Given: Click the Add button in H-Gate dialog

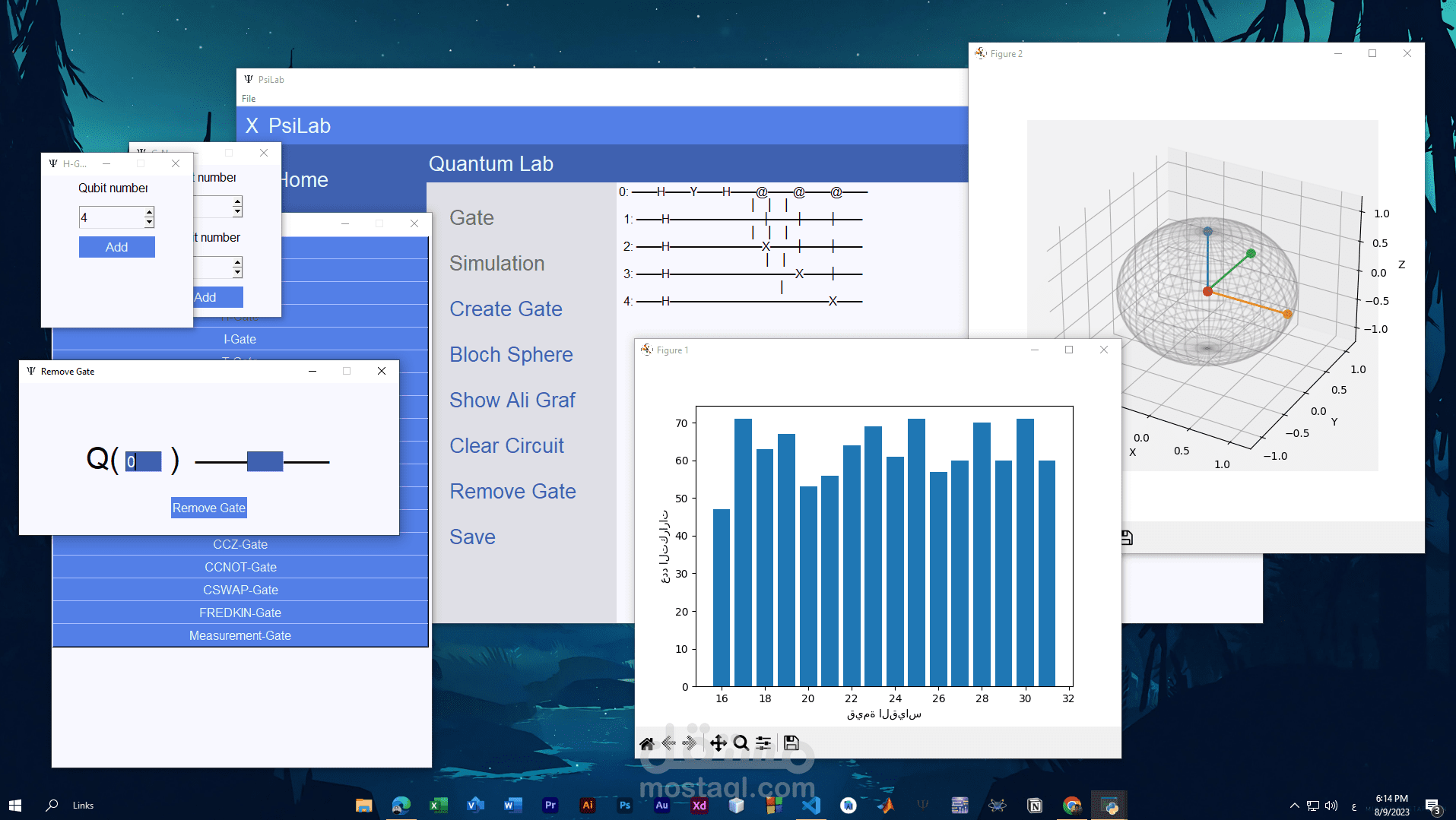Looking at the screenshot, I should pyautogui.click(x=117, y=247).
